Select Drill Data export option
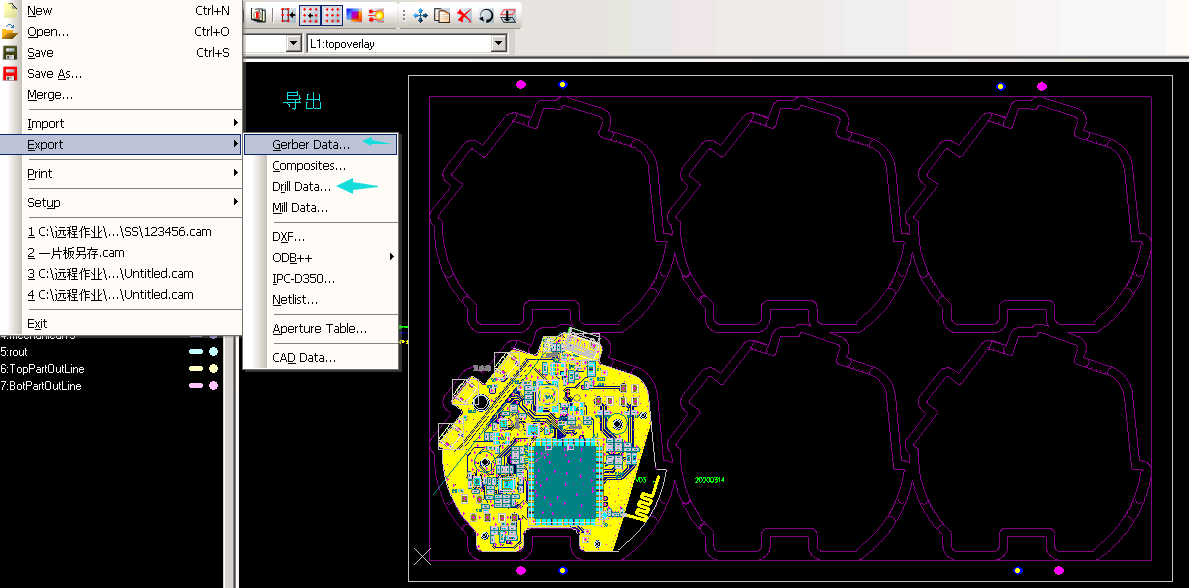 coord(301,187)
